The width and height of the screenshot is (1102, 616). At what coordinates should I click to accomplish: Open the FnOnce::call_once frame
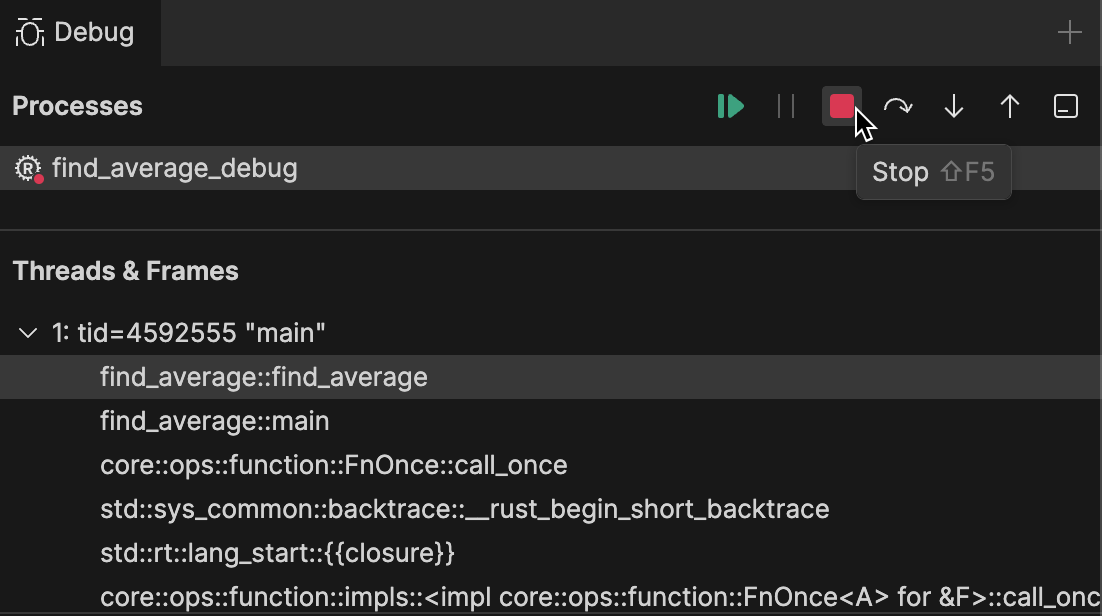pos(334,465)
